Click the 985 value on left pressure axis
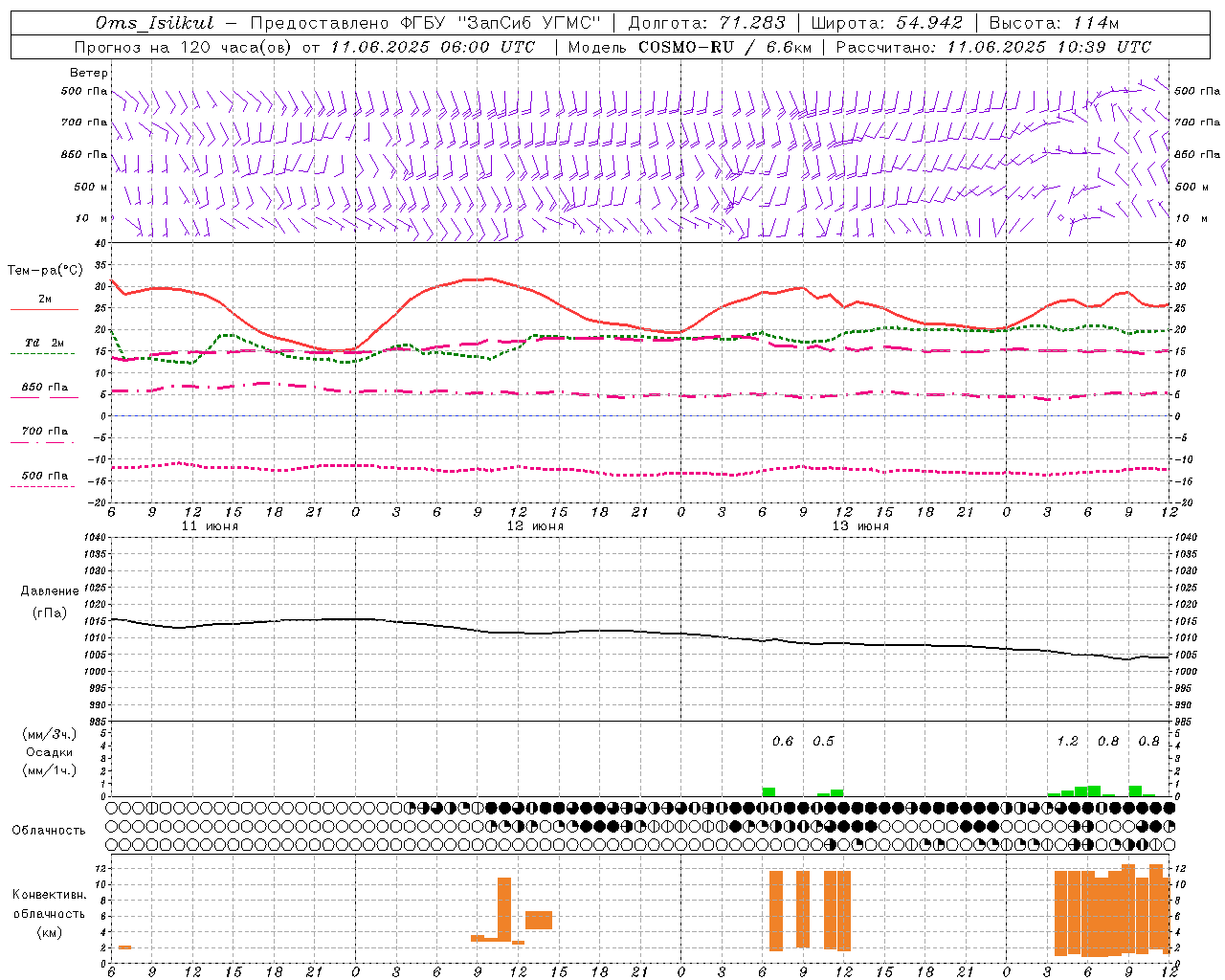The width and height of the screenshot is (1225, 980). tap(97, 722)
